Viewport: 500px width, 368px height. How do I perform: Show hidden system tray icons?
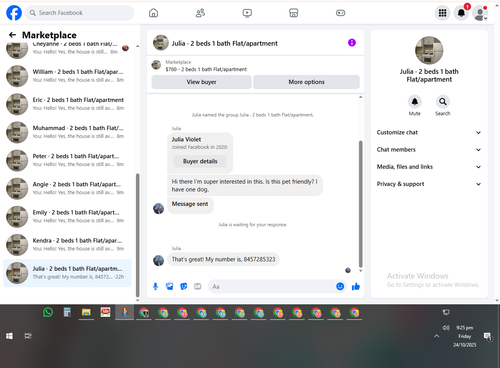tap(436, 336)
